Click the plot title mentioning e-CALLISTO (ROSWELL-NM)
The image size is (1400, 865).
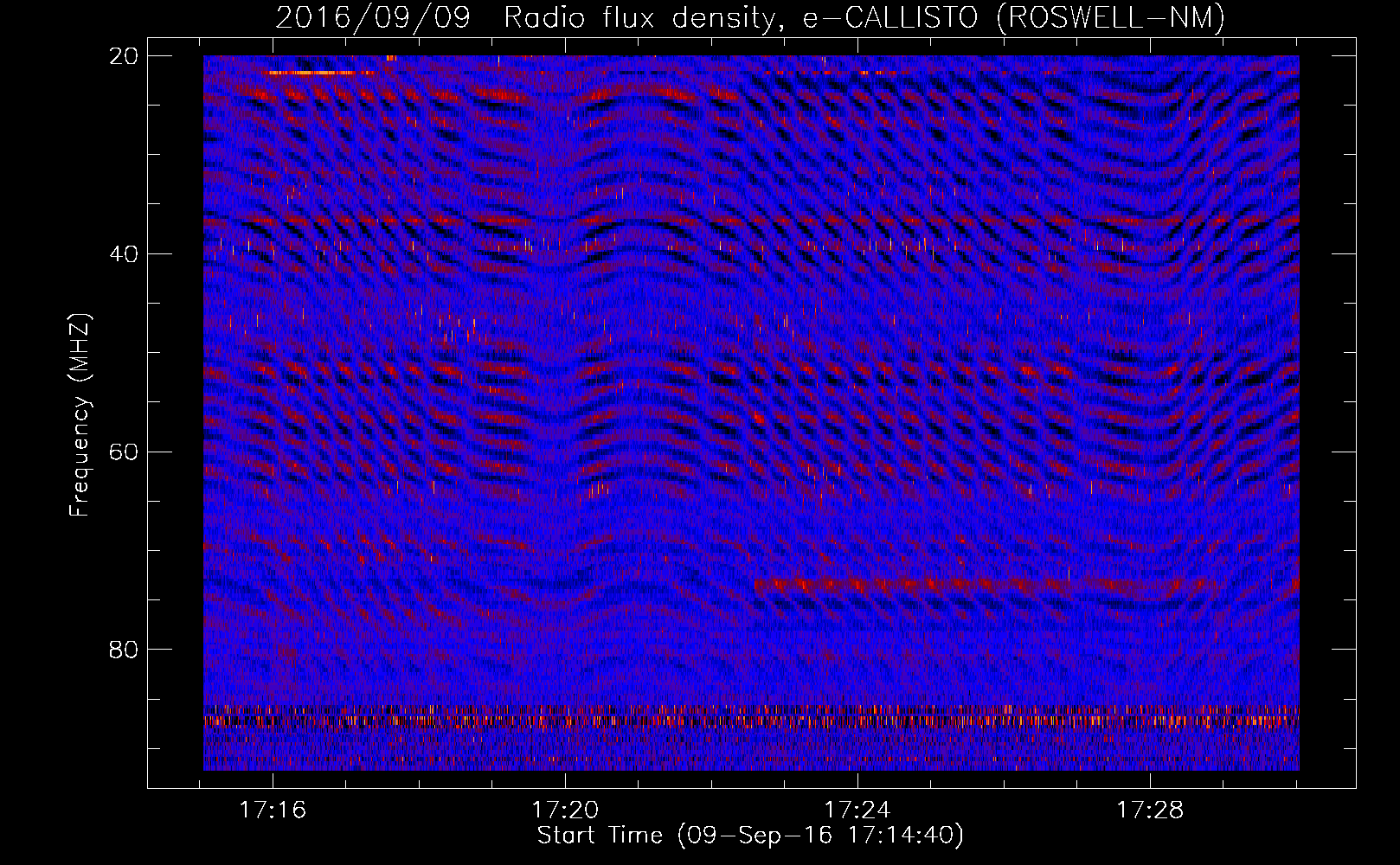click(x=750, y=17)
